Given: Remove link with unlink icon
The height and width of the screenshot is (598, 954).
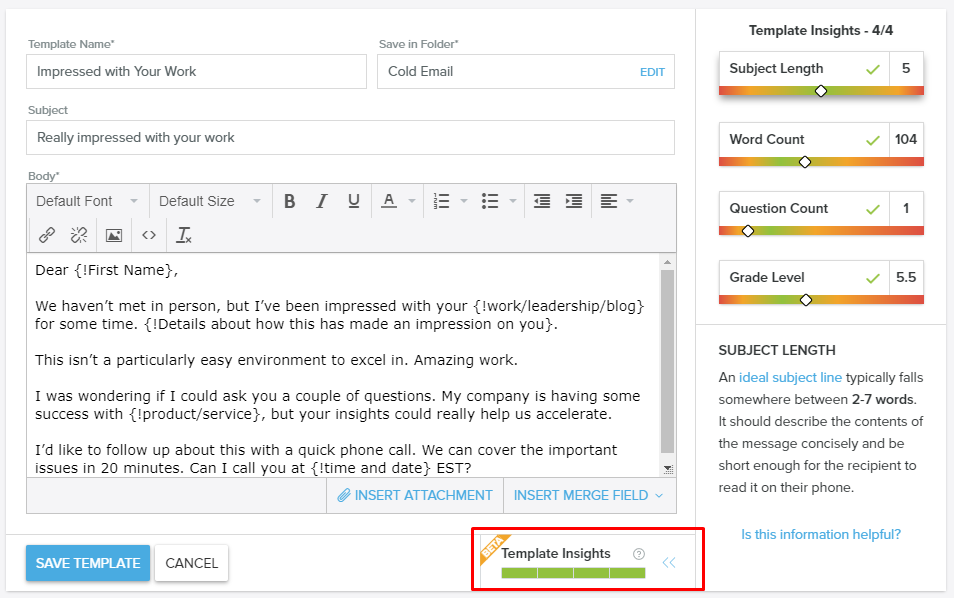Looking at the screenshot, I should pyautogui.click(x=79, y=235).
